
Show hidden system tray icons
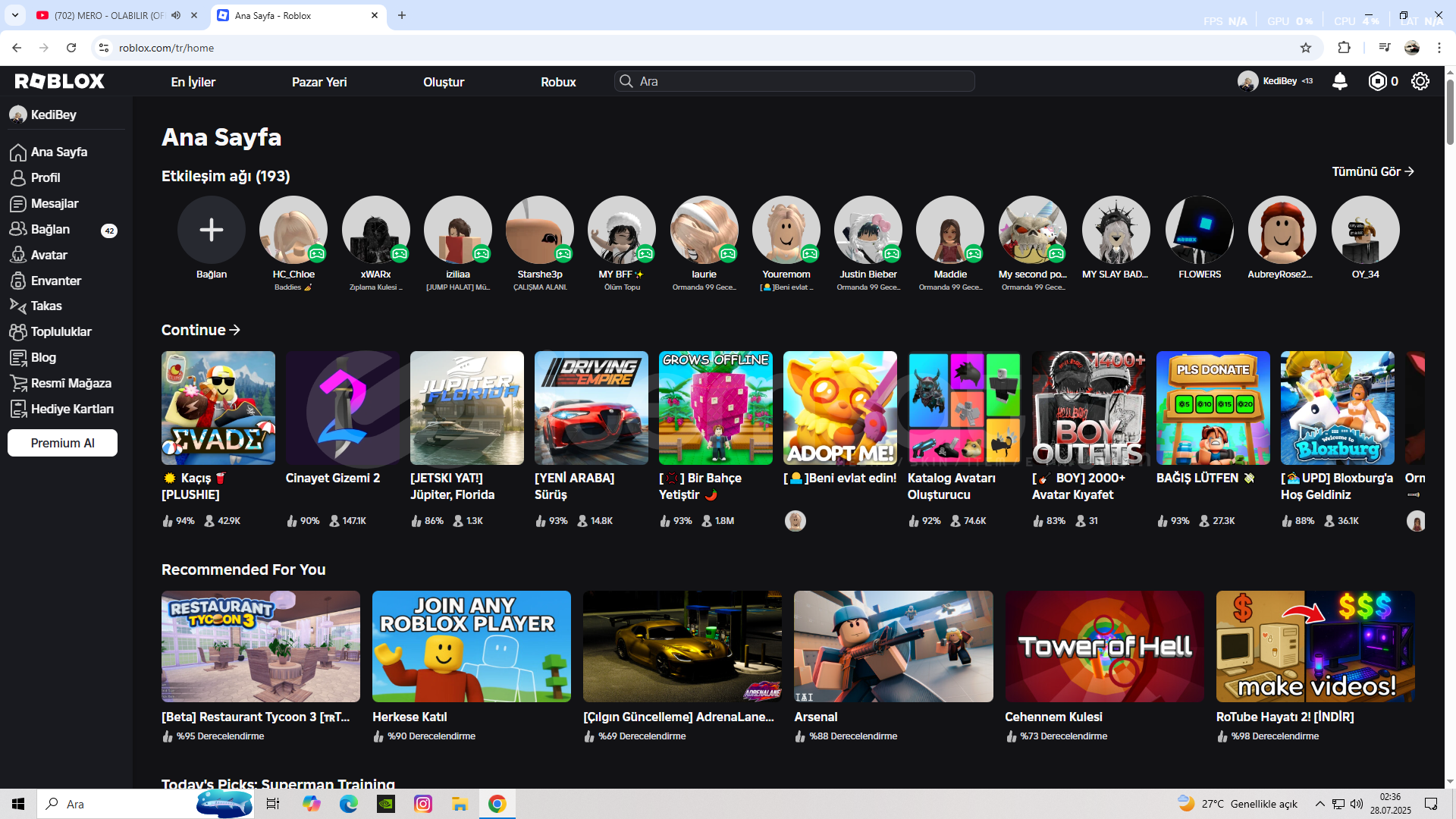click(1319, 804)
